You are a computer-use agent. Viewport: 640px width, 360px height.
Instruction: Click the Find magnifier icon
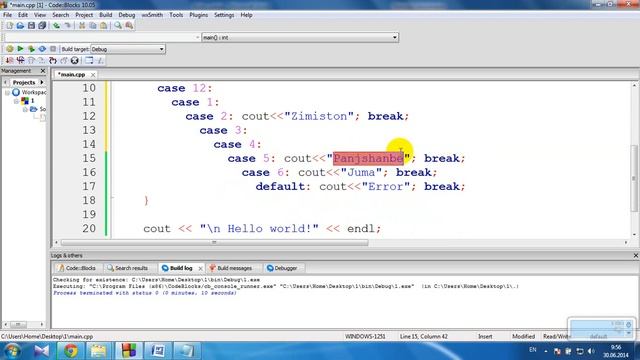click(x=118, y=26)
